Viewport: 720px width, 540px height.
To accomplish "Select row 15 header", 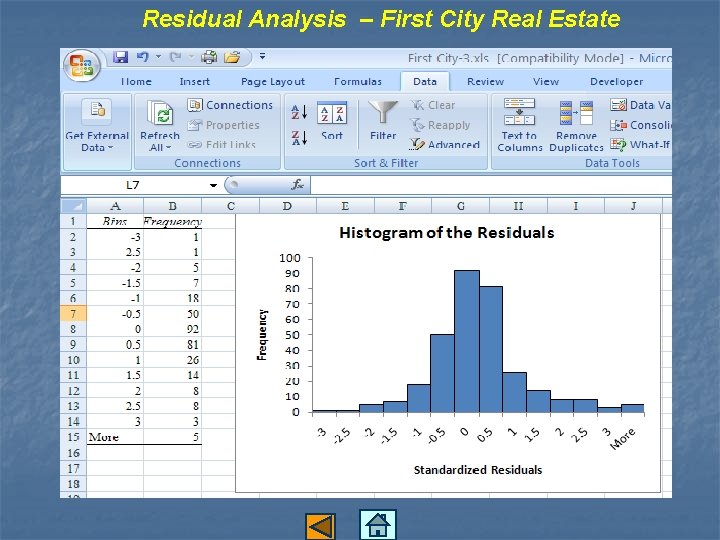I will click(73, 437).
